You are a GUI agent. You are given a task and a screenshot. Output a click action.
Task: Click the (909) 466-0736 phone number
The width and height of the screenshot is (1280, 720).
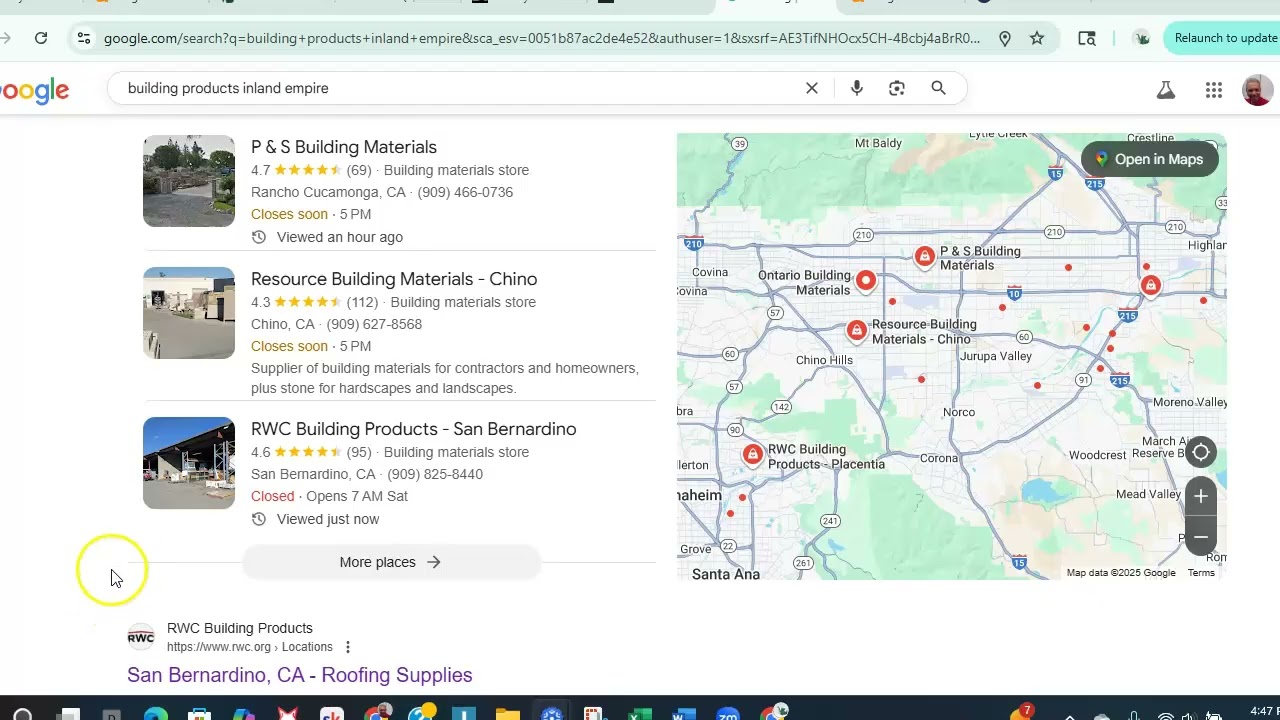(465, 192)
